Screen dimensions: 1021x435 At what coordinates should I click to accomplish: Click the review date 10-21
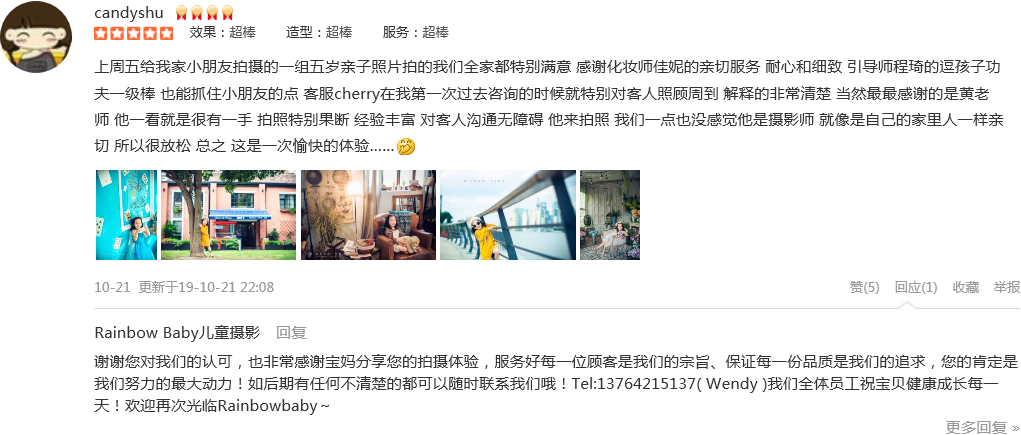click(112, 287)
